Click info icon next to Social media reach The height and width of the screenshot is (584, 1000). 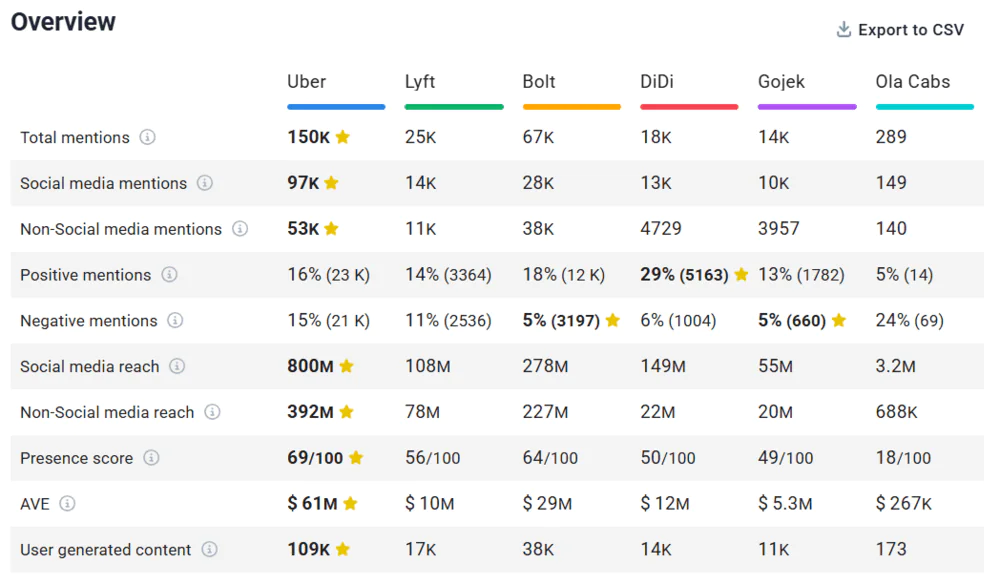coord(177,366)
